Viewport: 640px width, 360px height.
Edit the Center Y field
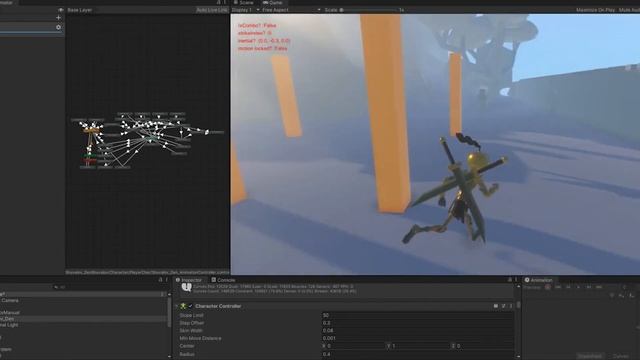click(x=420, y=346)
